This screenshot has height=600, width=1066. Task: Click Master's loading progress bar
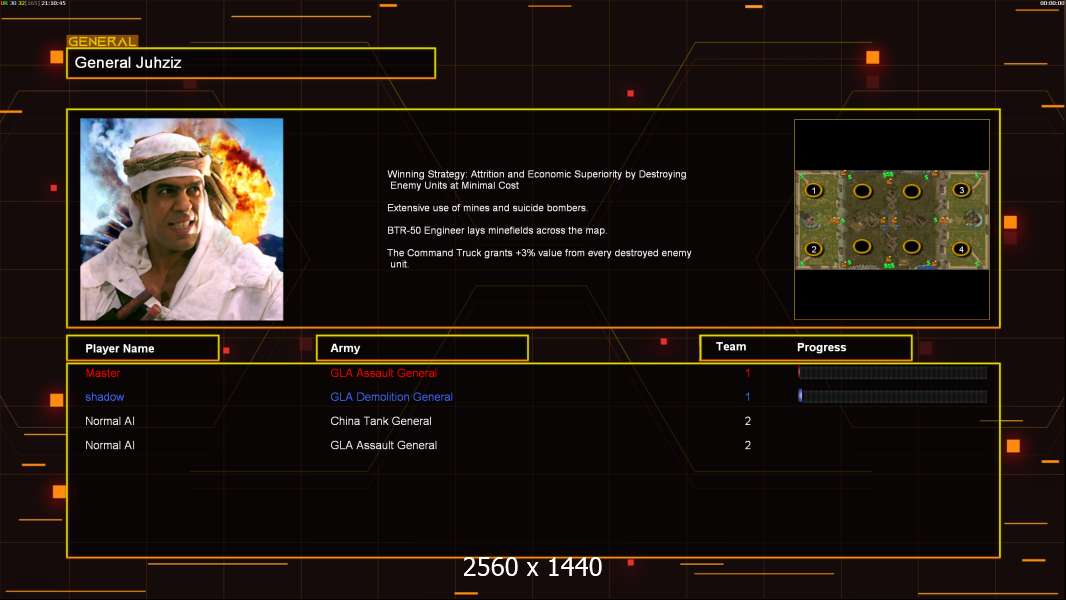click(x=893, y=372)
